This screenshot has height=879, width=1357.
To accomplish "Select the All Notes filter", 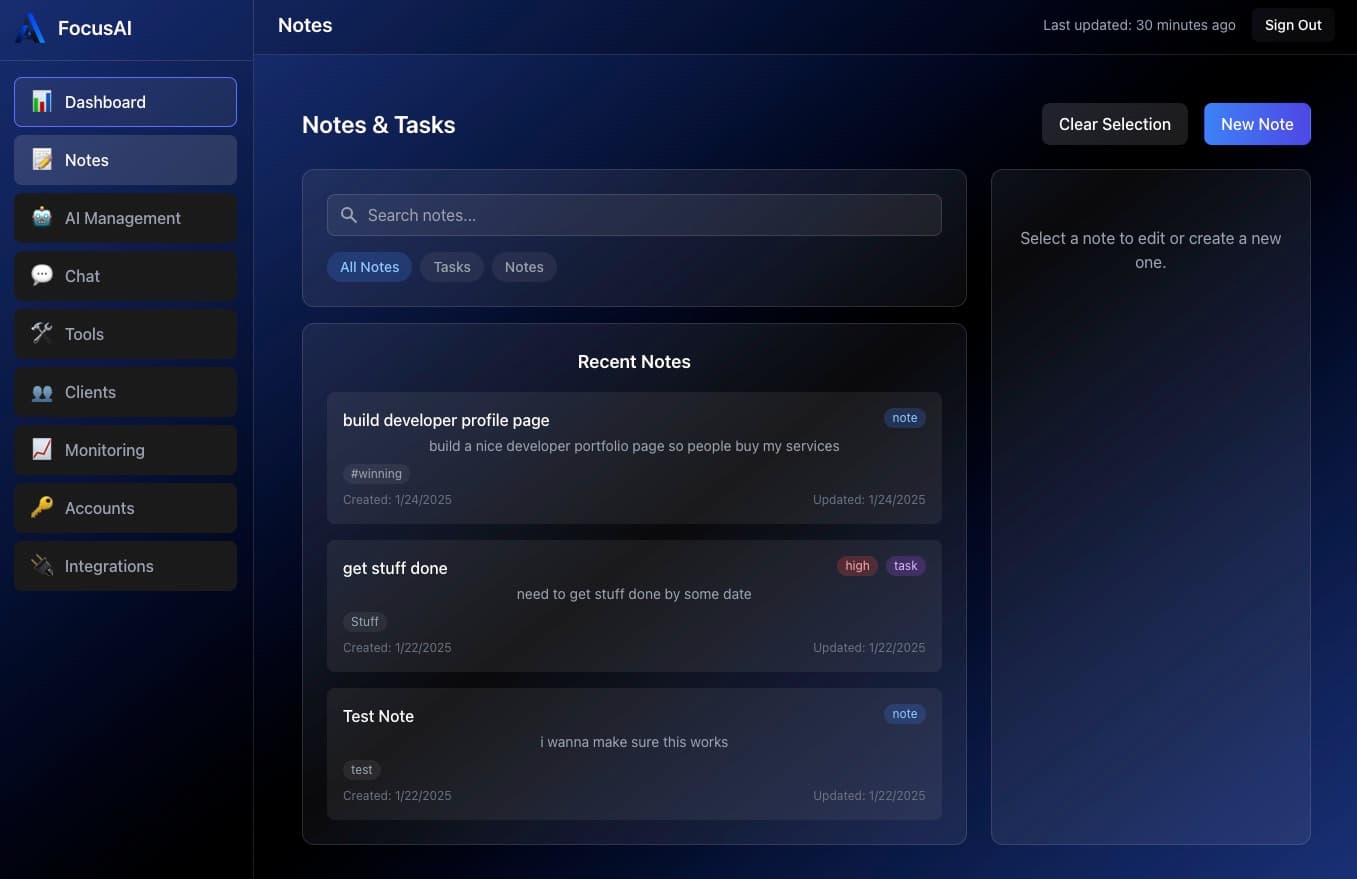I will (x=369, y=267).
